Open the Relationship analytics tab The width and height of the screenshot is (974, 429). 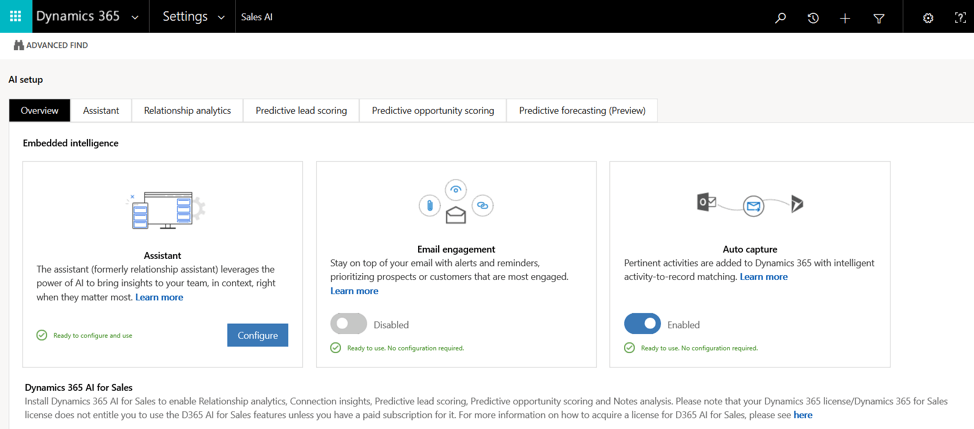[188, 111]
